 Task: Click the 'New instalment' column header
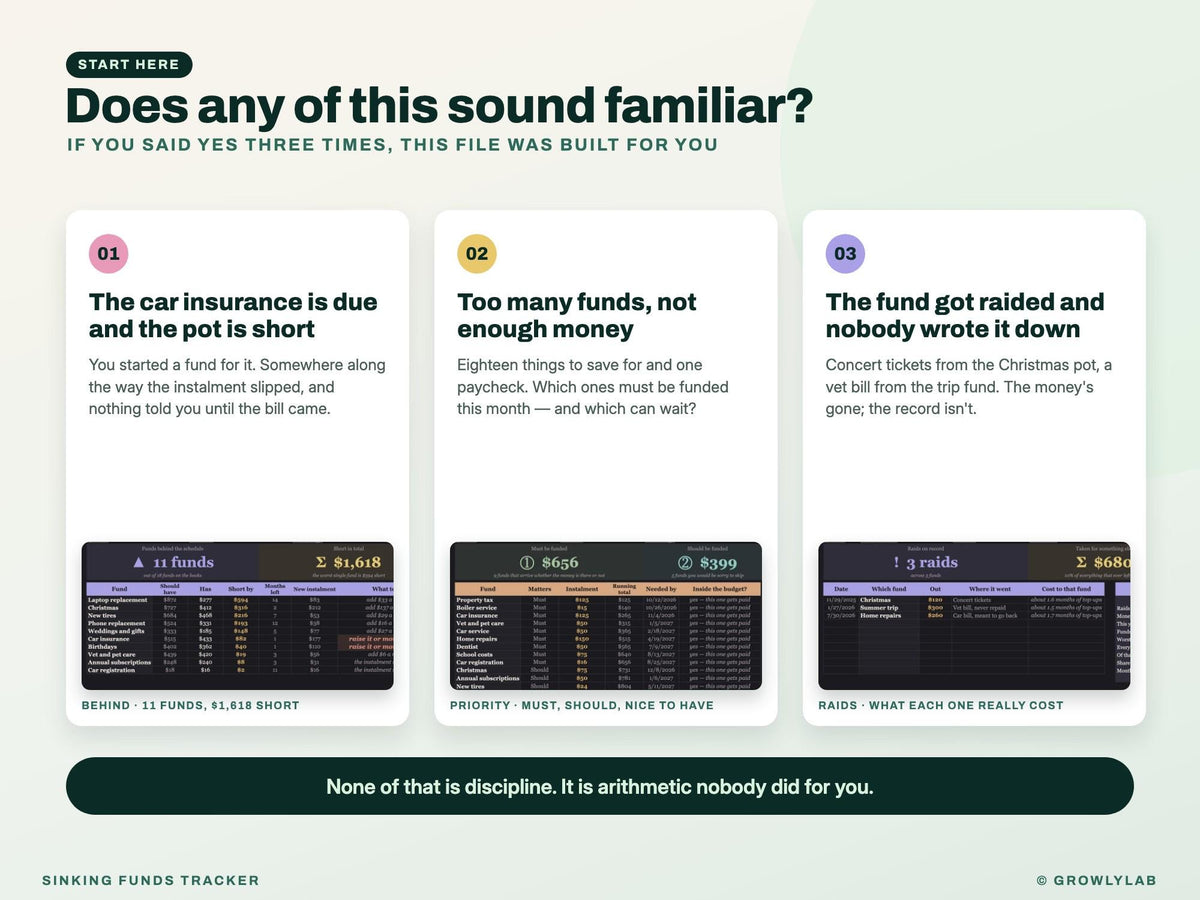(x=314, y=589)
